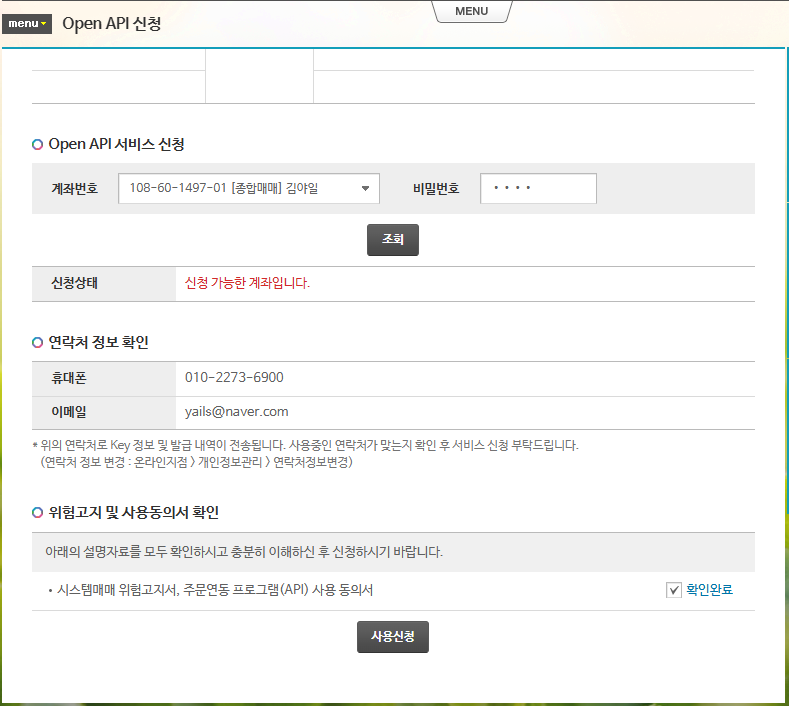Toggle the 확인완료 checkbox
The height and width of the screenshot is (706, 789).
coord(673,590)
